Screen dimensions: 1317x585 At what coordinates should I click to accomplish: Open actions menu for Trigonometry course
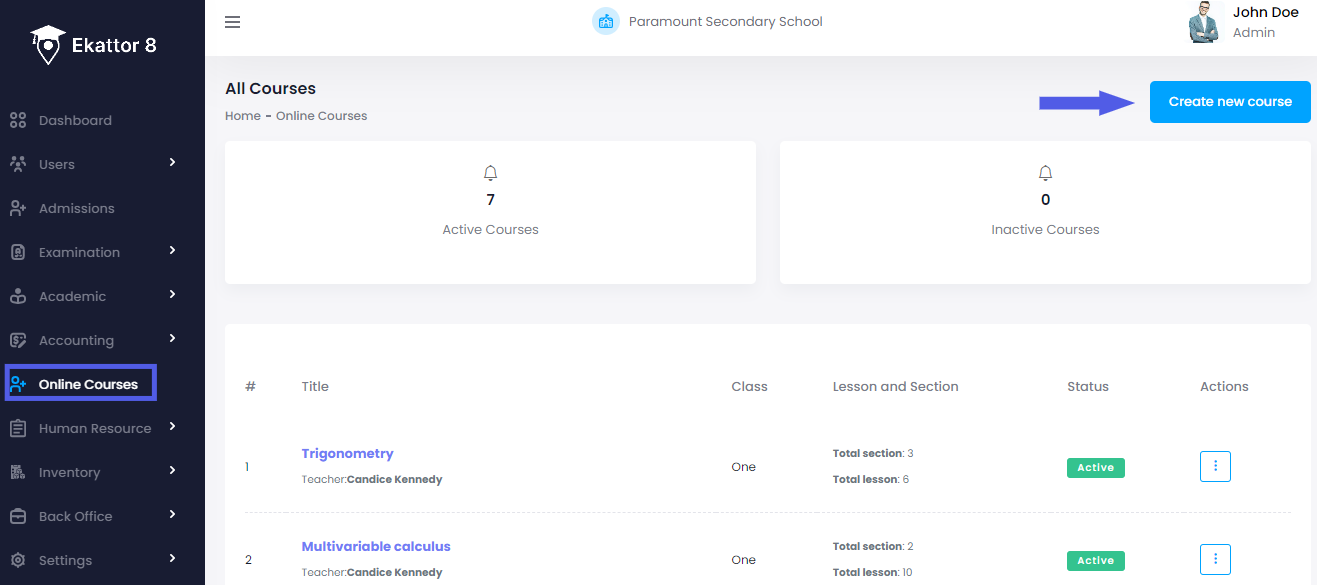coord(1215,467)
